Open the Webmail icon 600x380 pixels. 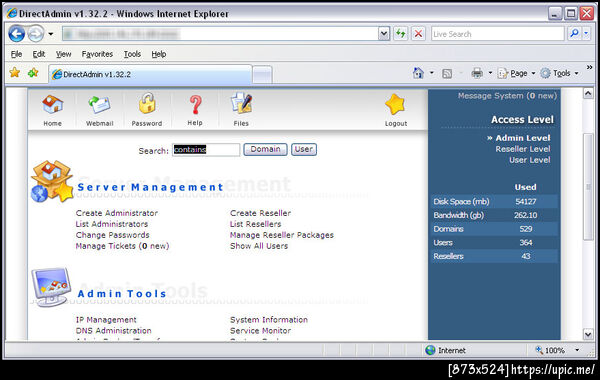[99, 104]
